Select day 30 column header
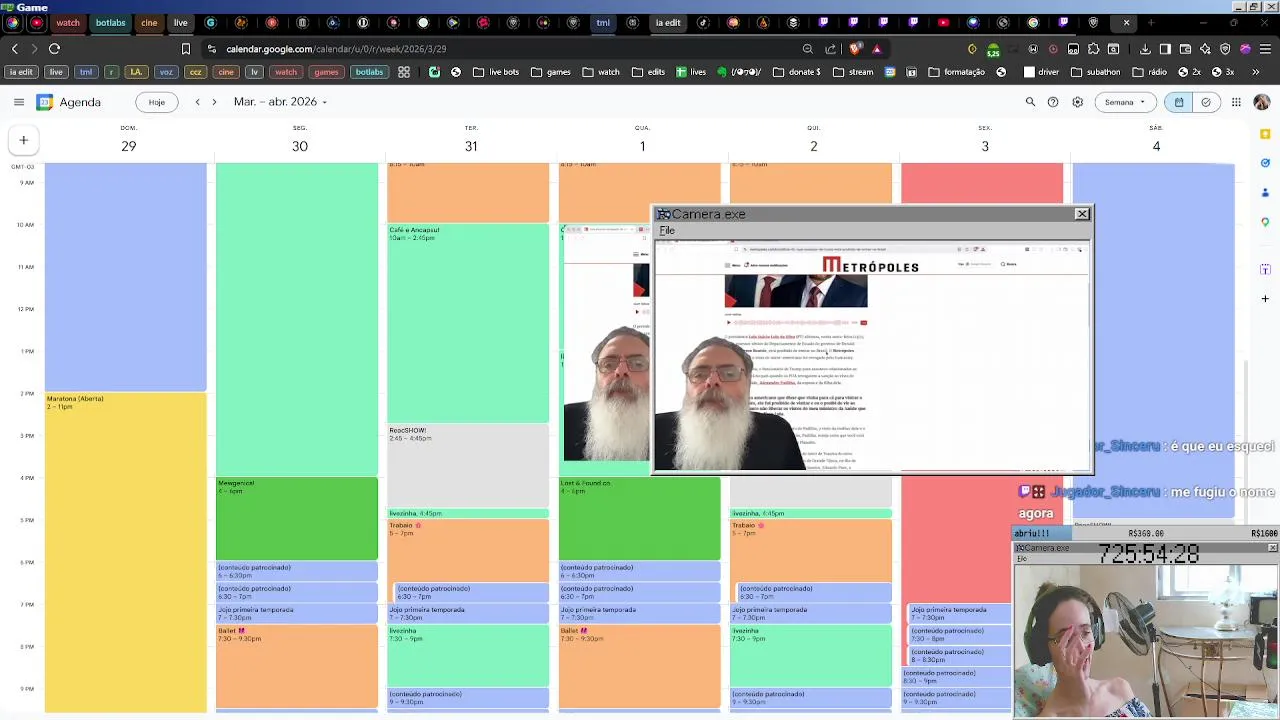The height and width of the screenshot is (720, 1280). click(300, 146)
